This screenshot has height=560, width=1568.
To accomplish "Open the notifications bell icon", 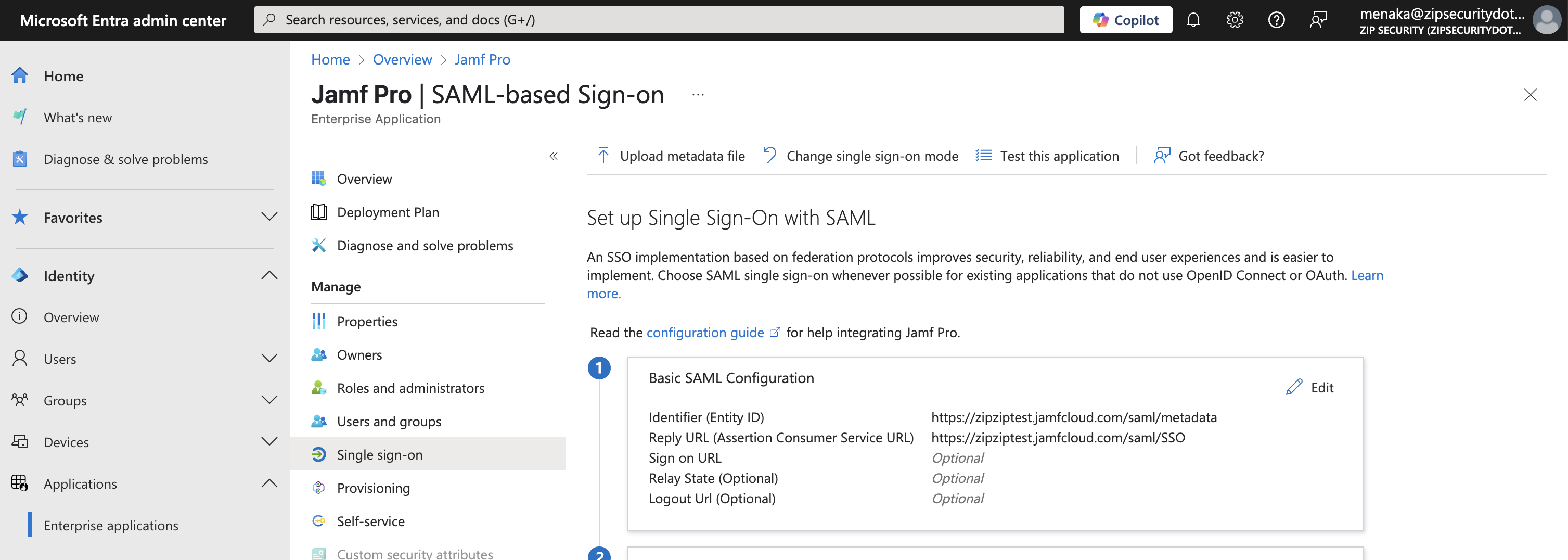I will coord(1193,20).
